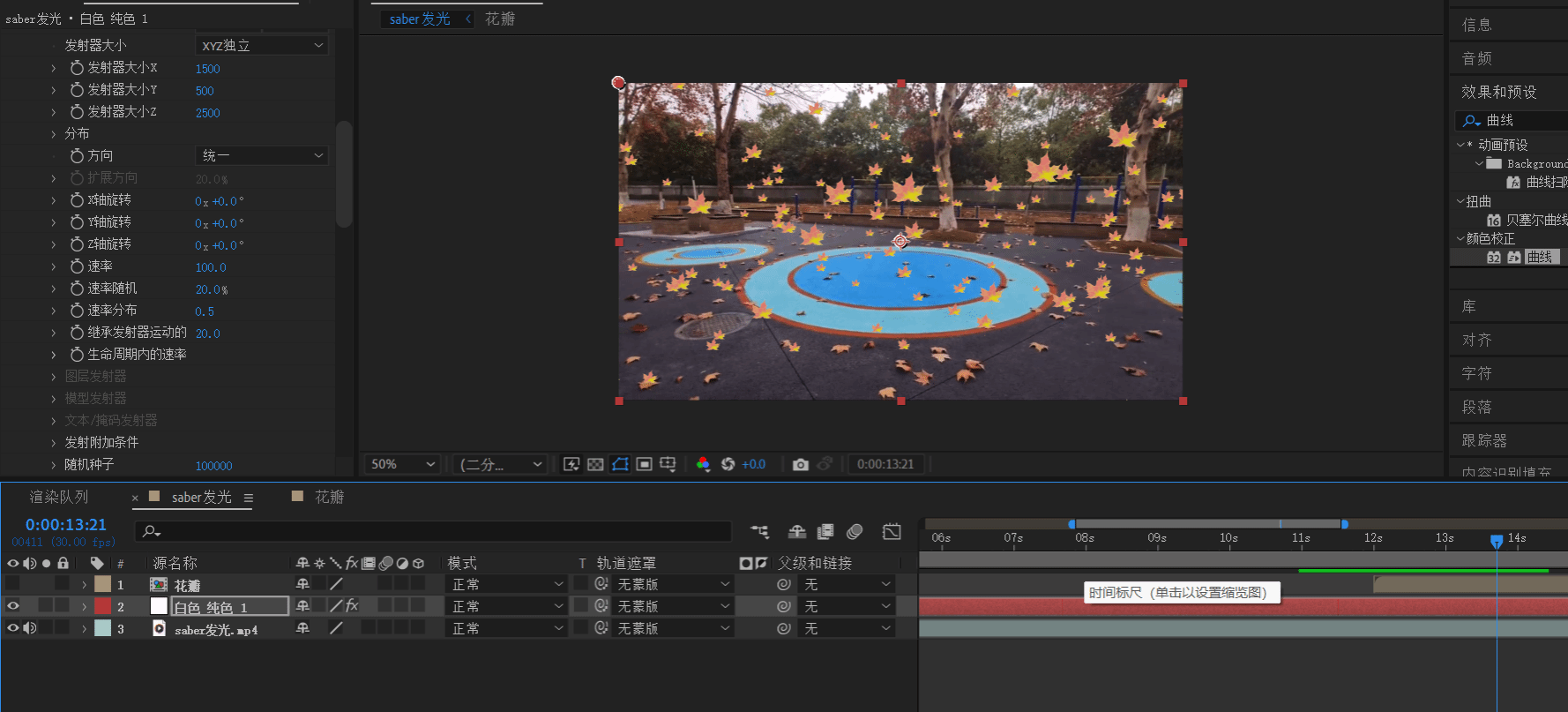Click stopwatch for 发射器大小X property

point(77,68)
